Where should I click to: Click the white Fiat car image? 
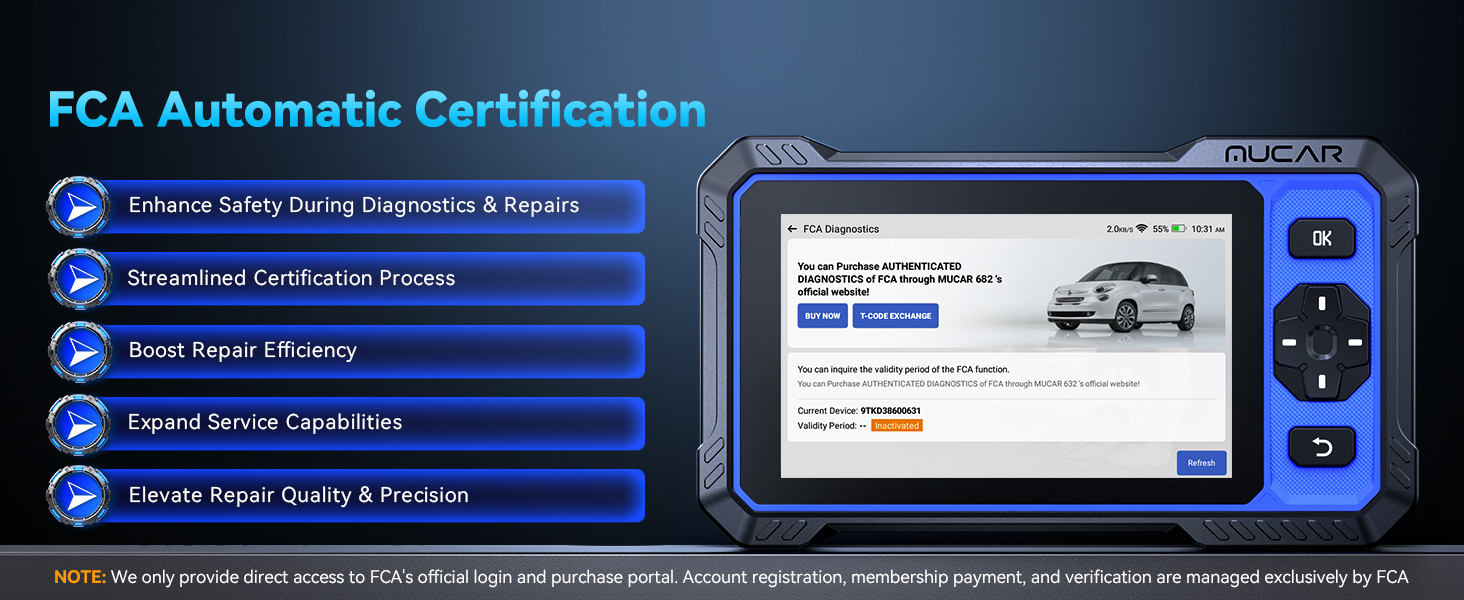1120,299
